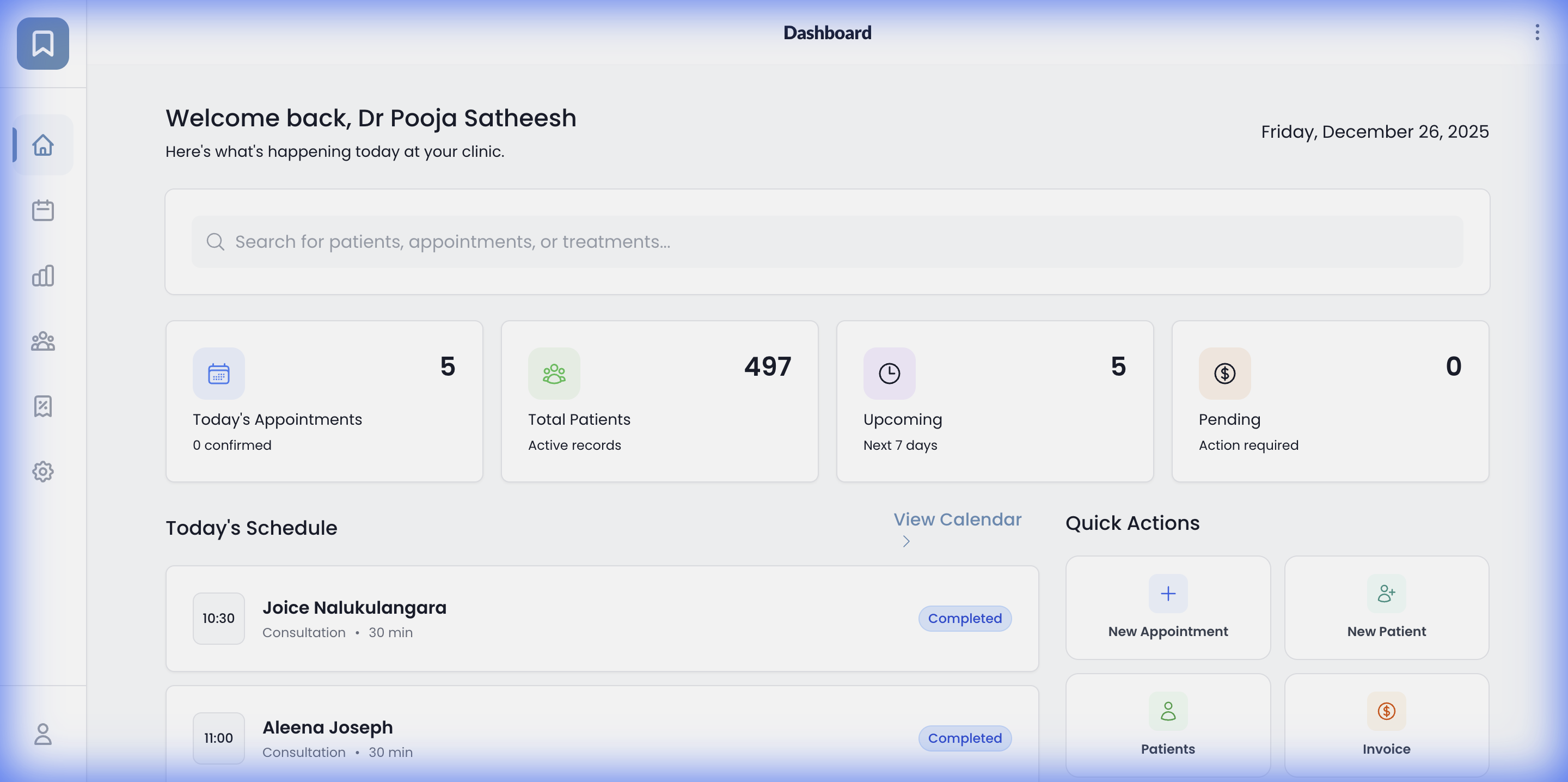Viewport: 1568px width, 782px height.
Task: Open the Total Patients stat card
Action: pyautogui.click(x=659, y=401)
